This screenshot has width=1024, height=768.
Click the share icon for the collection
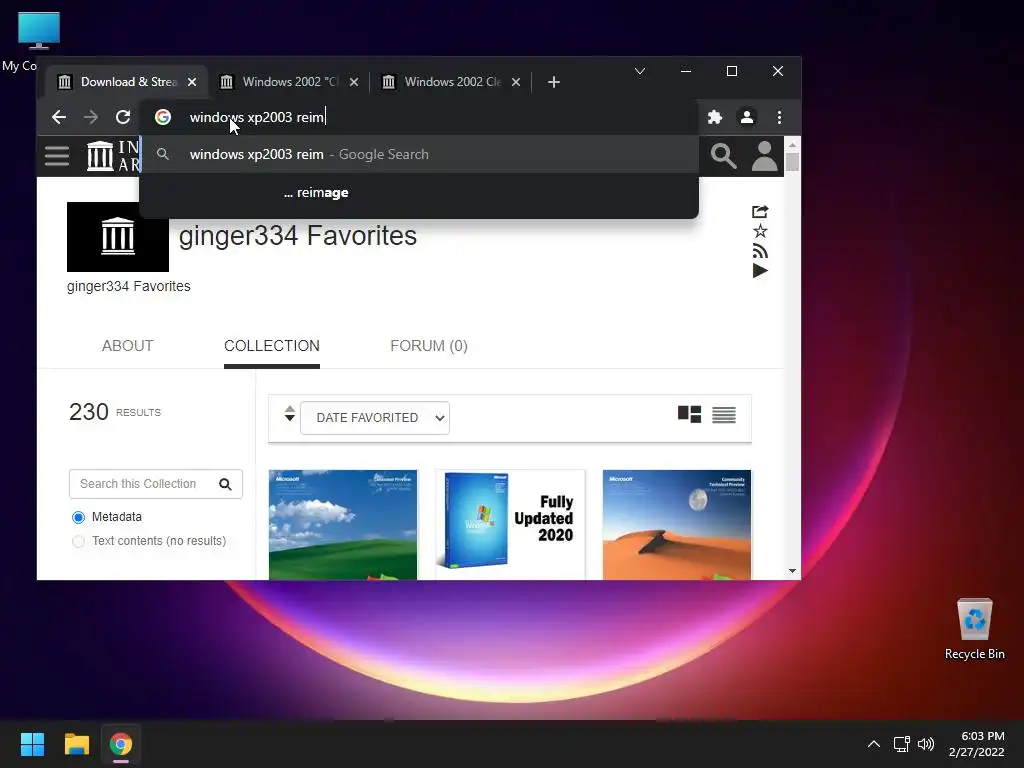[760, 212]
